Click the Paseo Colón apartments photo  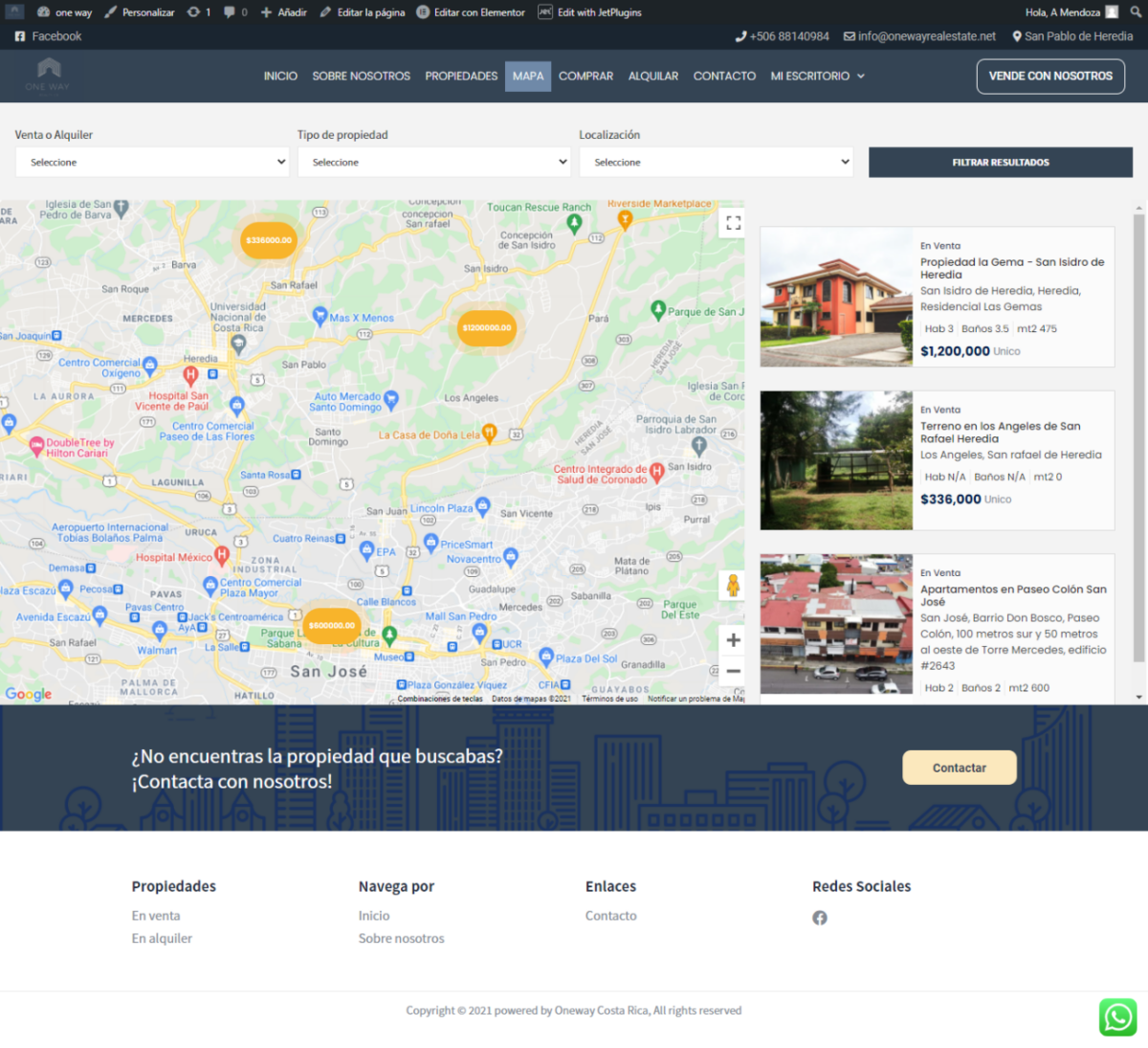pos(836,624)
